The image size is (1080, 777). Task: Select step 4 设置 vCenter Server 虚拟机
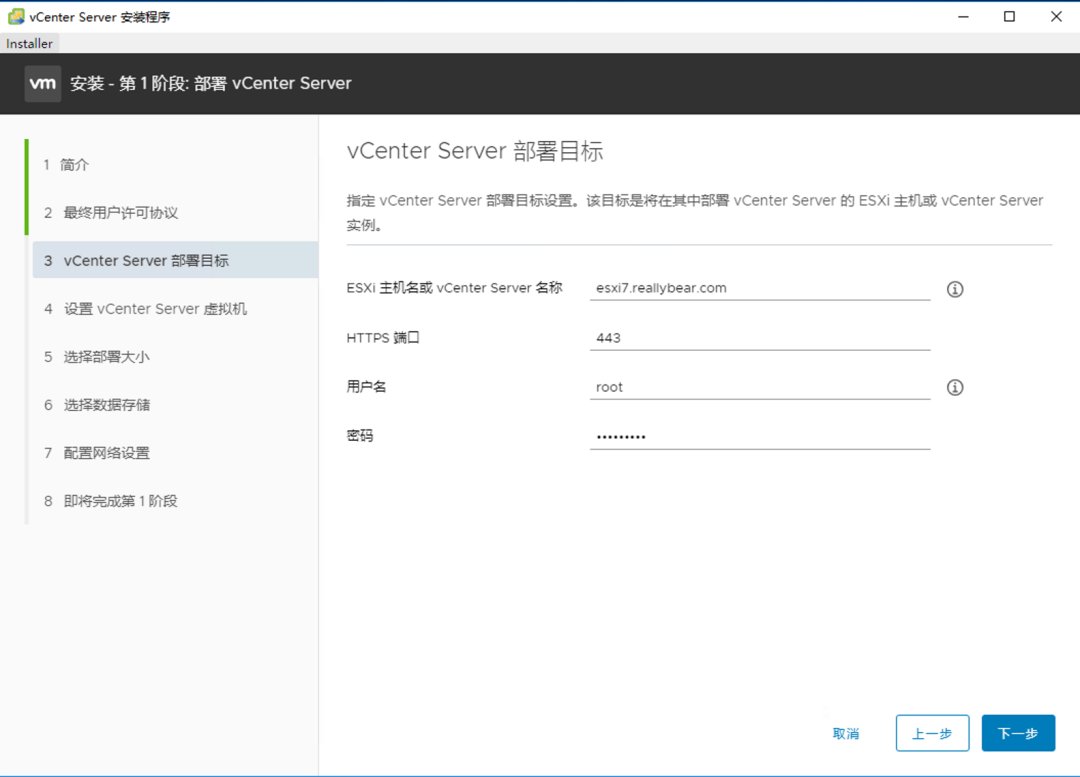145,309
